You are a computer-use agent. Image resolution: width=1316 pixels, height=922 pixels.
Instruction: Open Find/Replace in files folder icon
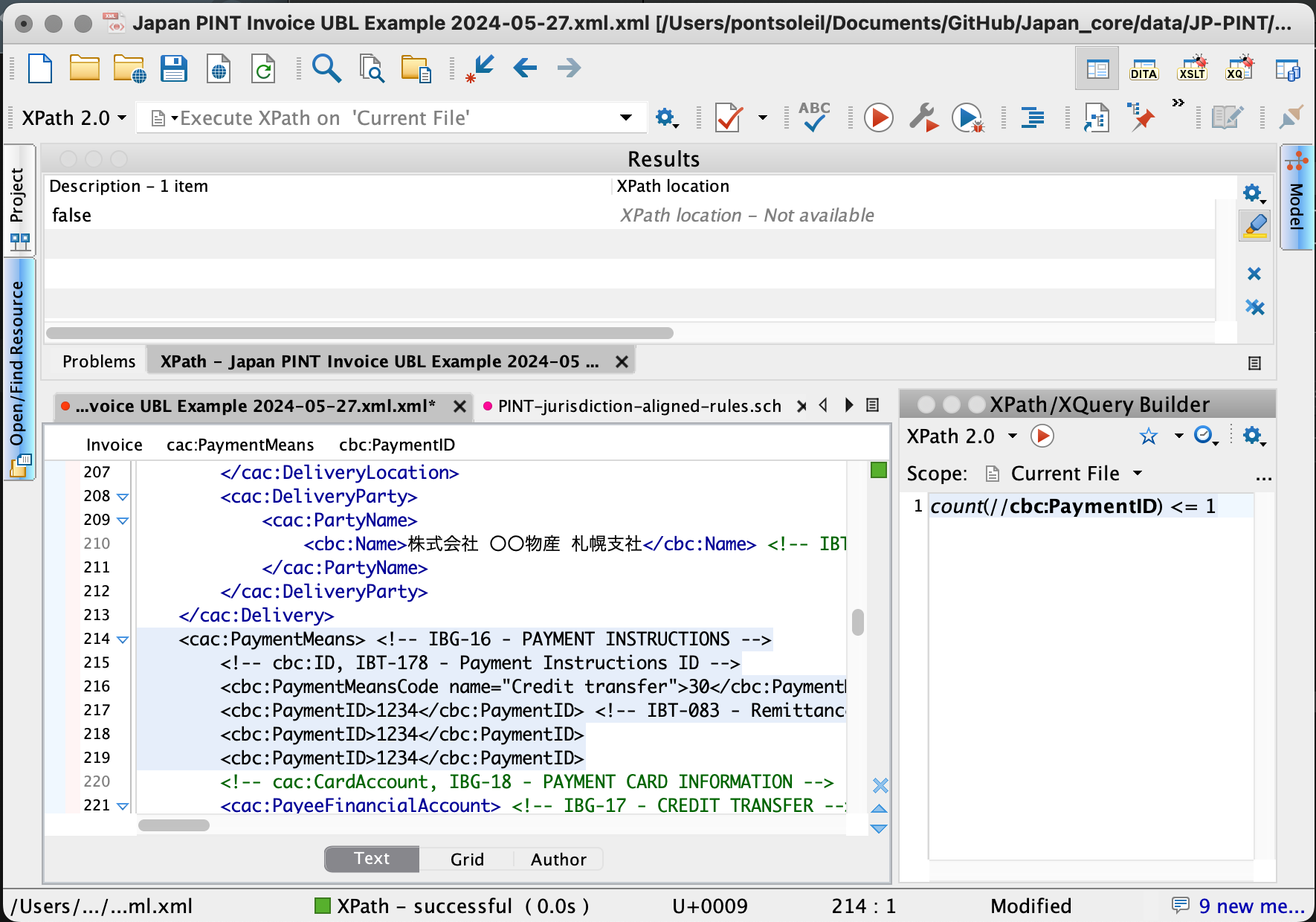[x=416, y=68]
